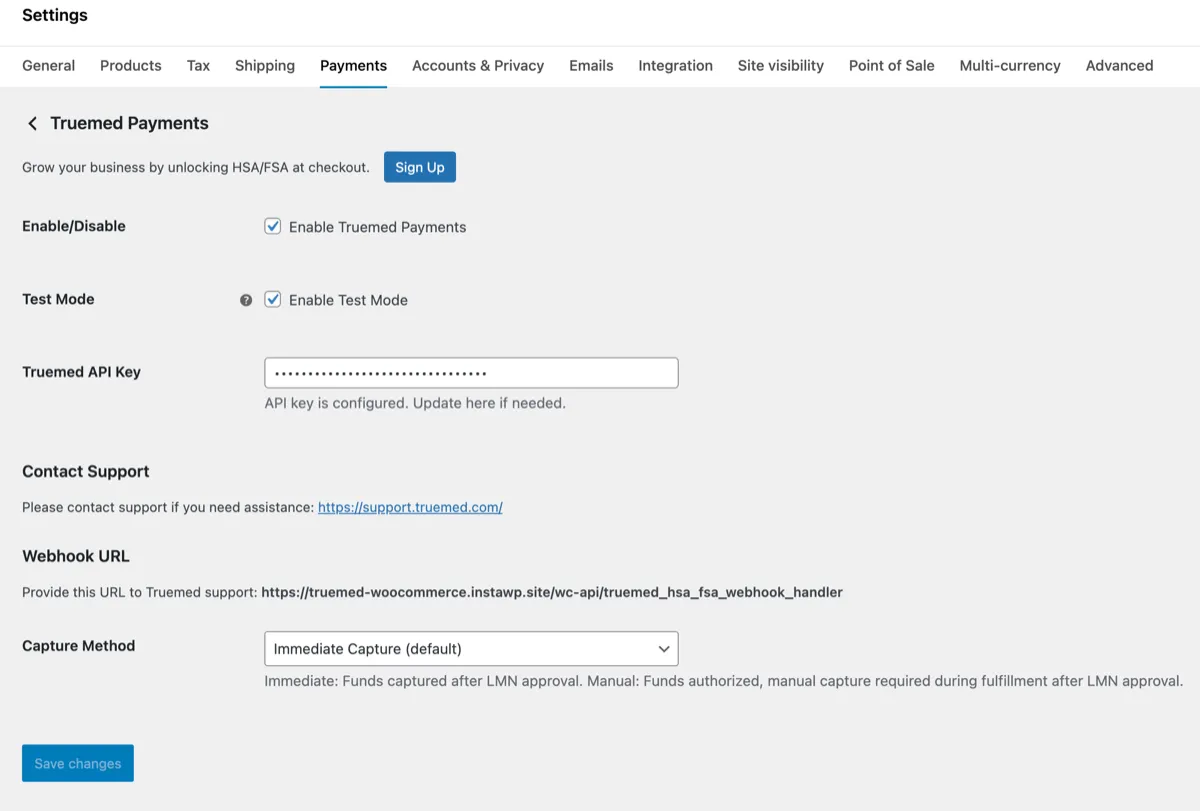Select the webhook handler URL text
This screenshot has height=811, width=1200.
point(552,592)
